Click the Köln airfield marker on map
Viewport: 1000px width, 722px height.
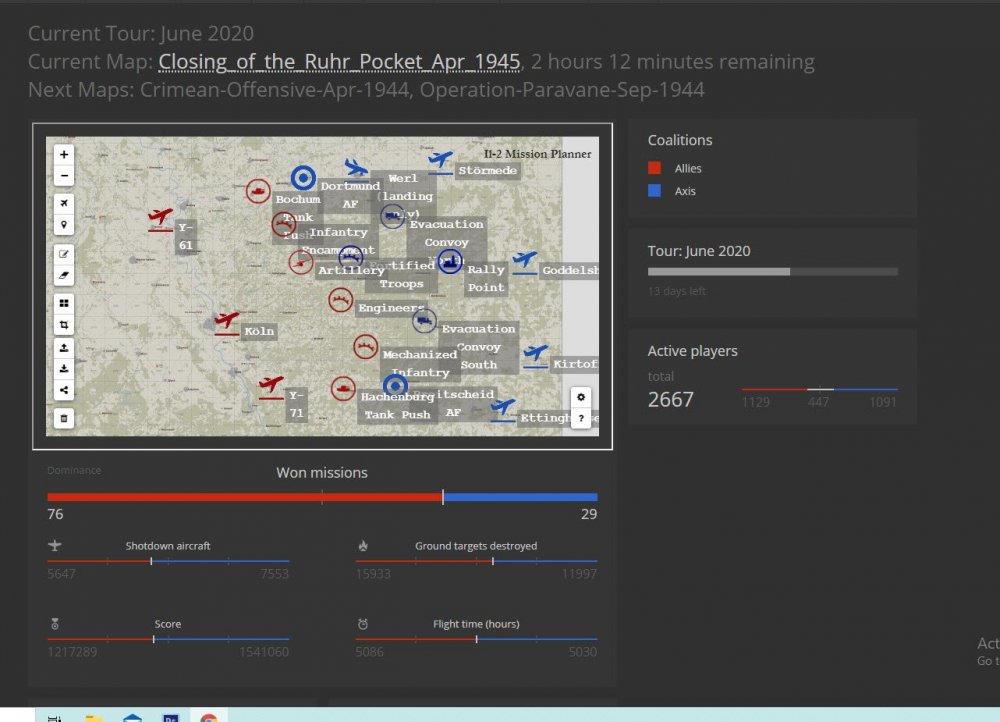click(x=227, y=321)
